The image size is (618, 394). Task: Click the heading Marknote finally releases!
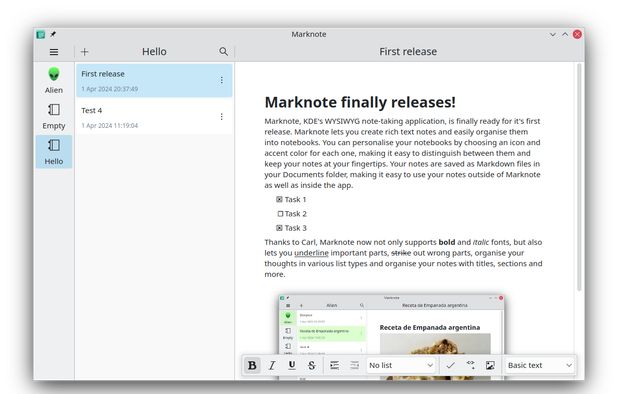click(360, 102)
